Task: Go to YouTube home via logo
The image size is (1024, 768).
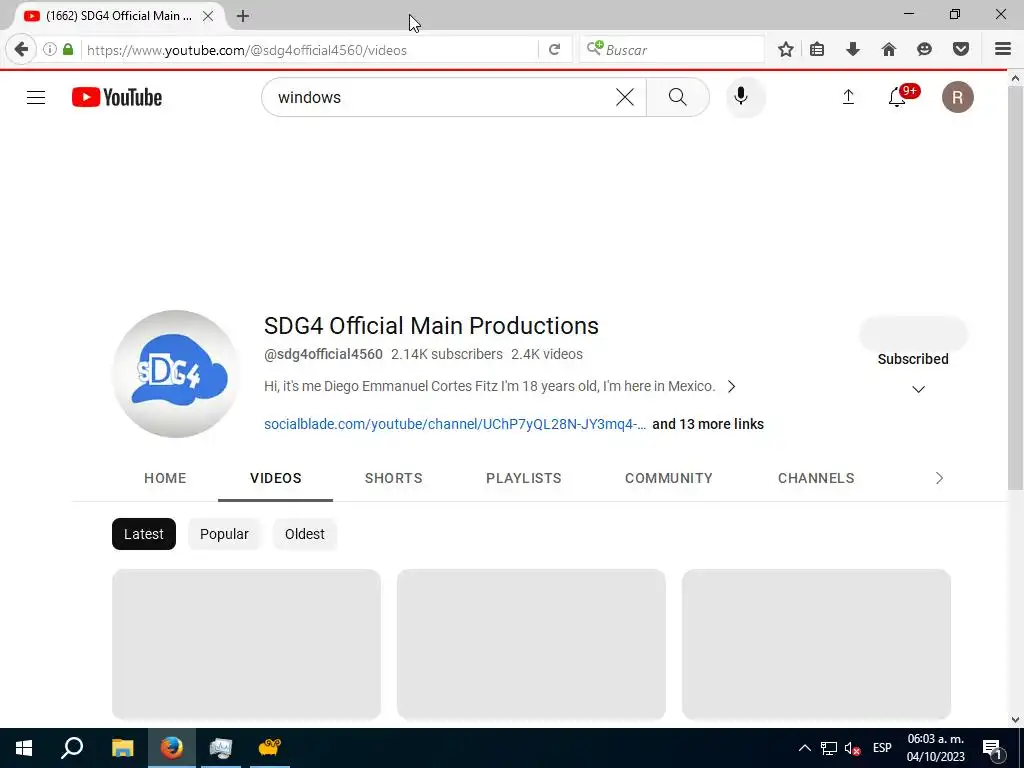Action: (x=117, y=97)
